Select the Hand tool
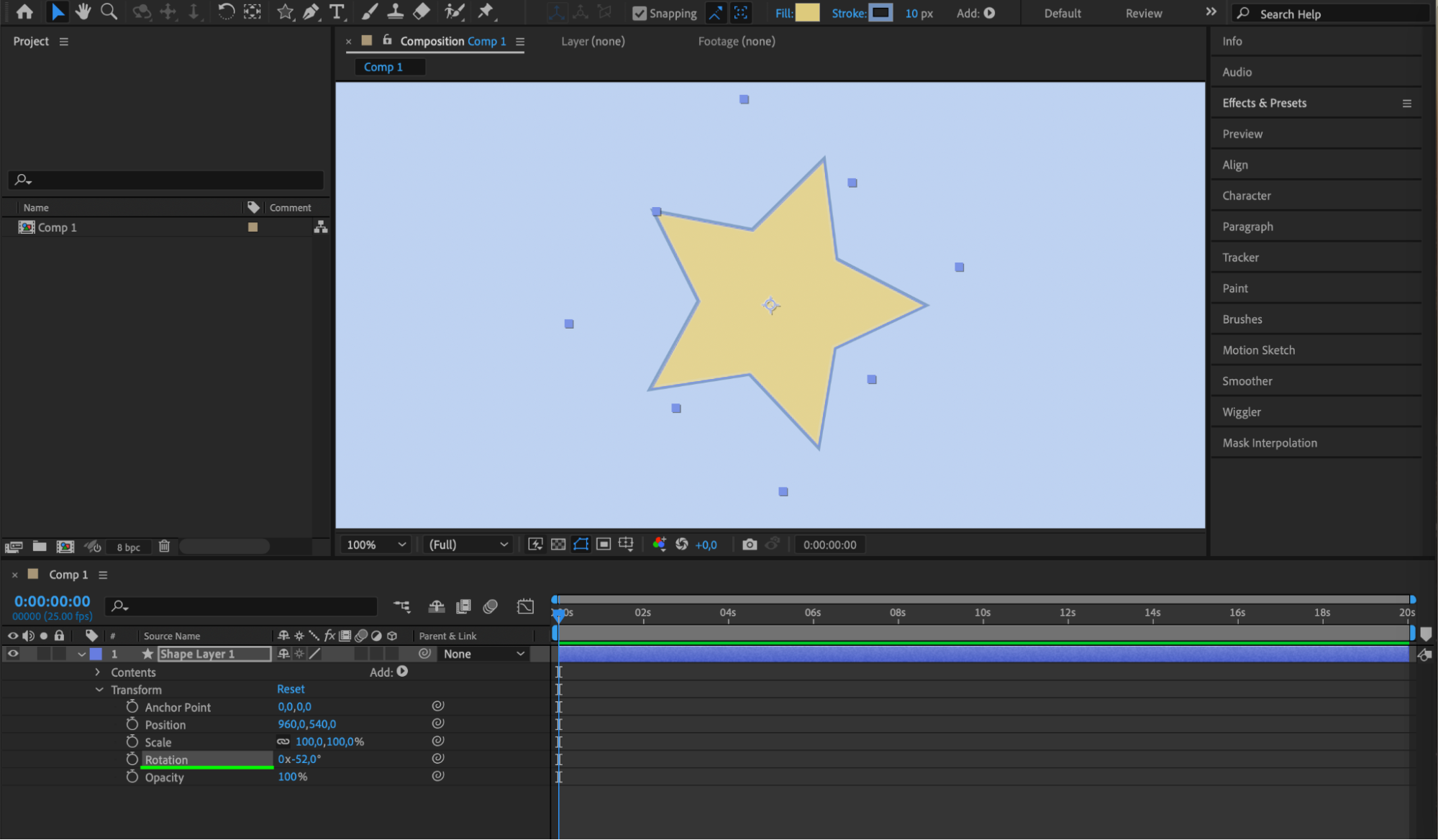 [83, 12]
